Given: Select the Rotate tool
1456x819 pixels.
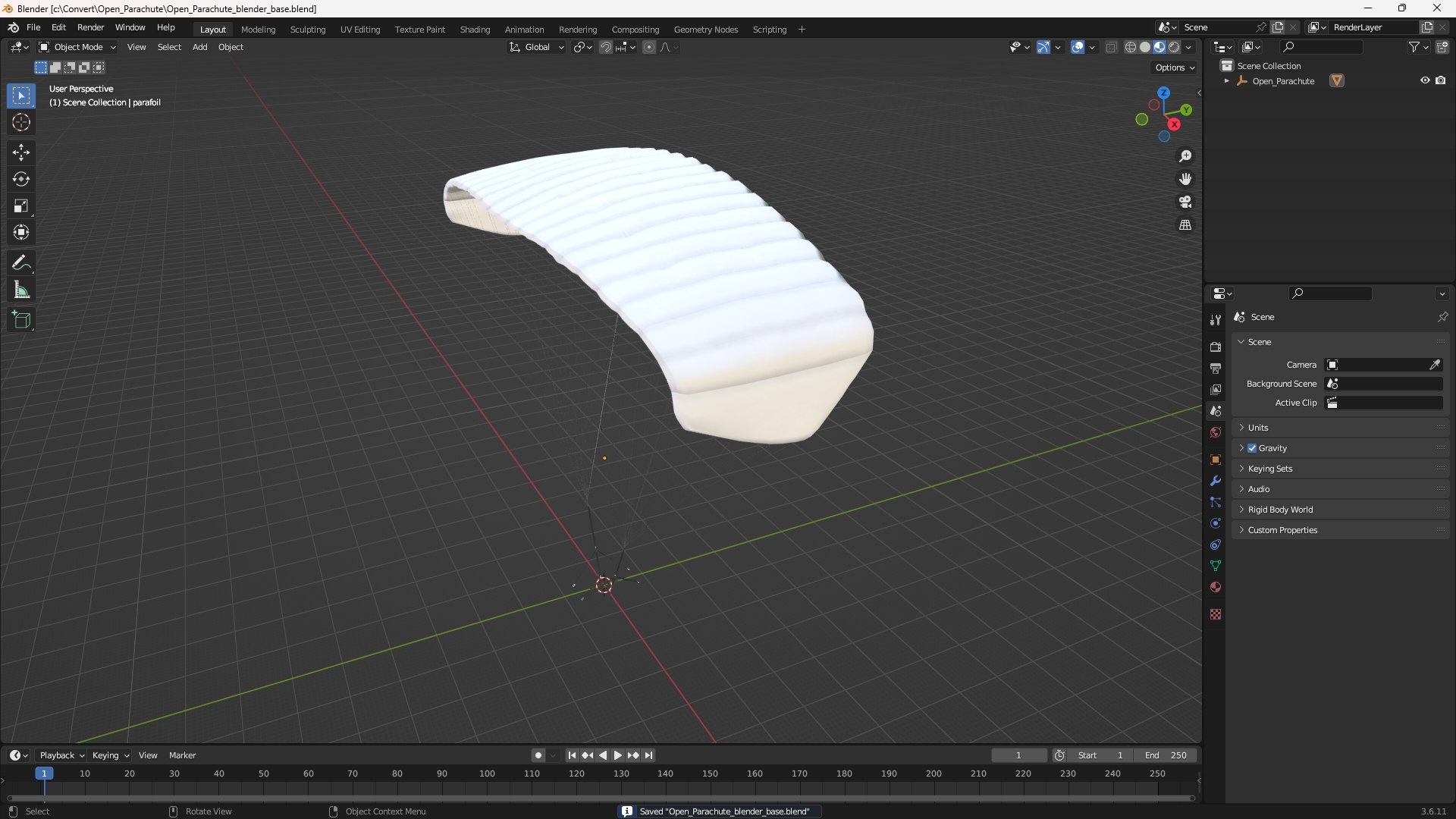Looking at the screenshot, I should tap(21, 179).
